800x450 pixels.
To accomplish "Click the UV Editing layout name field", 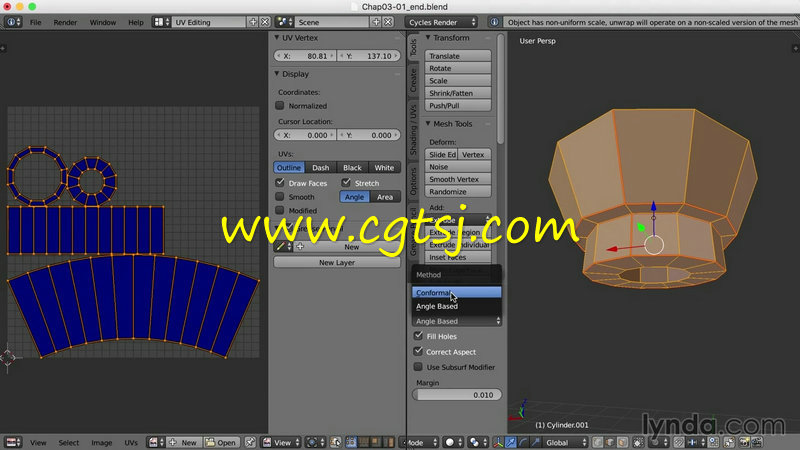I will click(209, 22).
